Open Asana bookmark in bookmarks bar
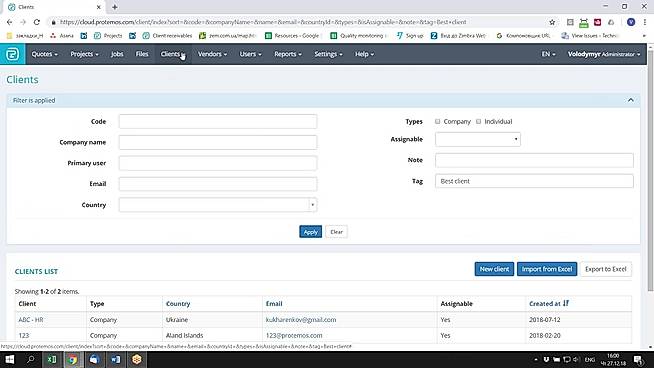Image resolution: width=654 pixels, height=368 pixels. pos(62,36)
